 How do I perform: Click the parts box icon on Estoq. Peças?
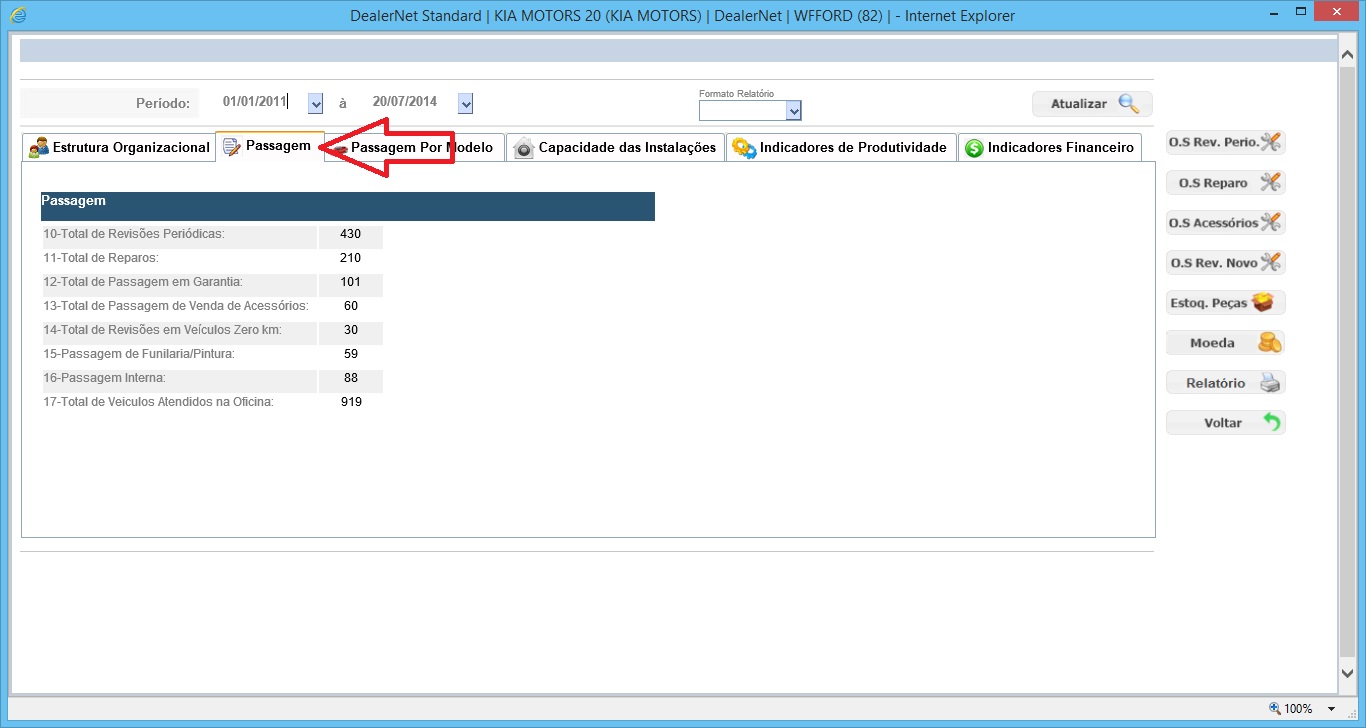pos(1263,302)
